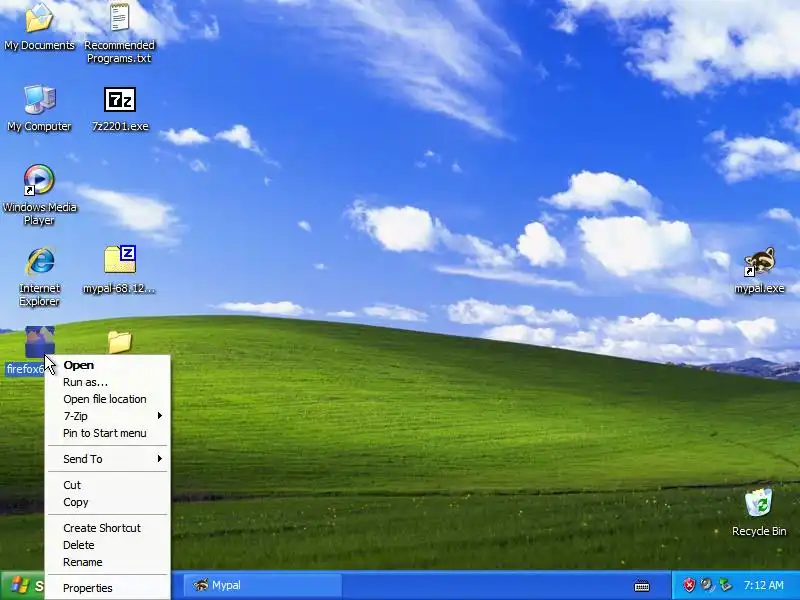Expand the 7-Zip submenu arrow
The width and height of the screenshot is (800, 600).
(160, 416)
